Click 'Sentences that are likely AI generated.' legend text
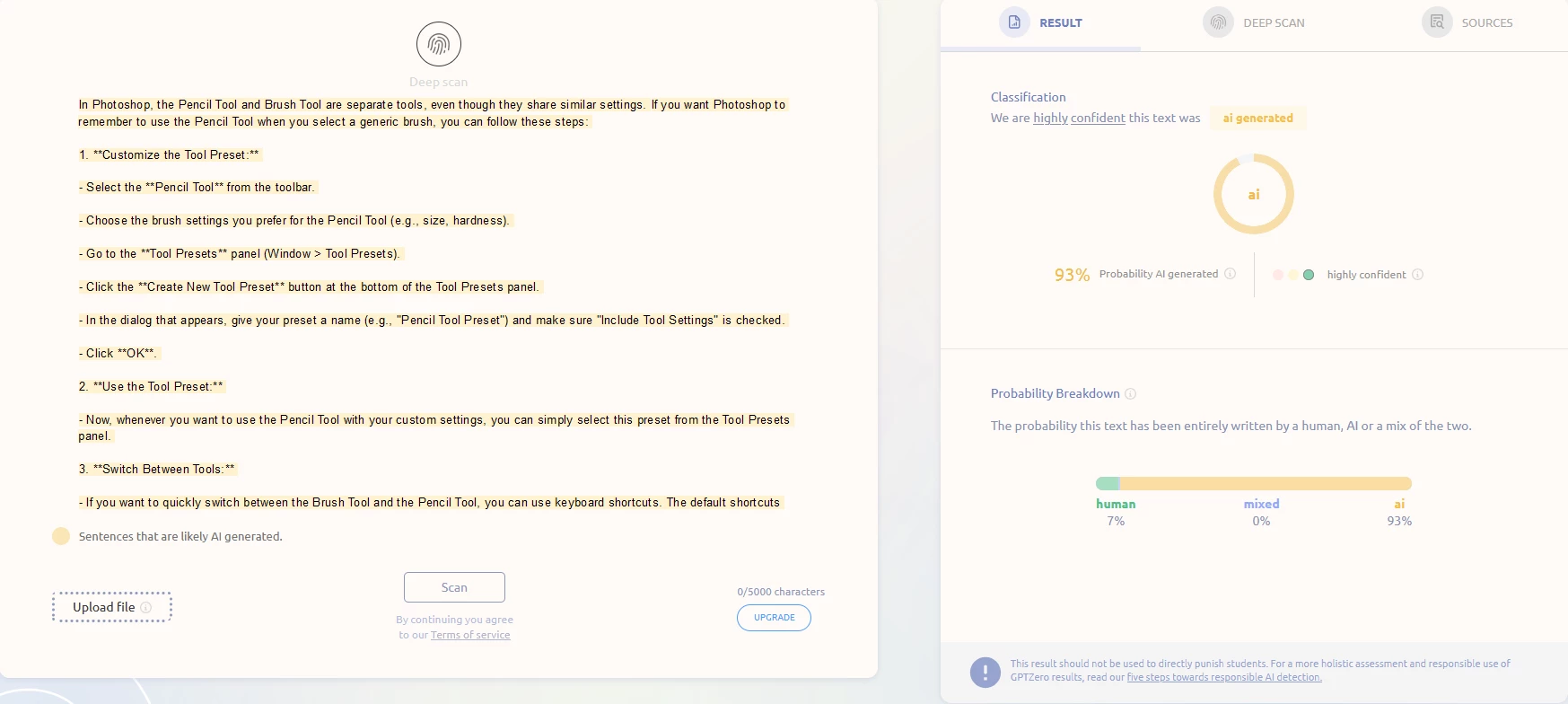 click(x=180, y=536)
